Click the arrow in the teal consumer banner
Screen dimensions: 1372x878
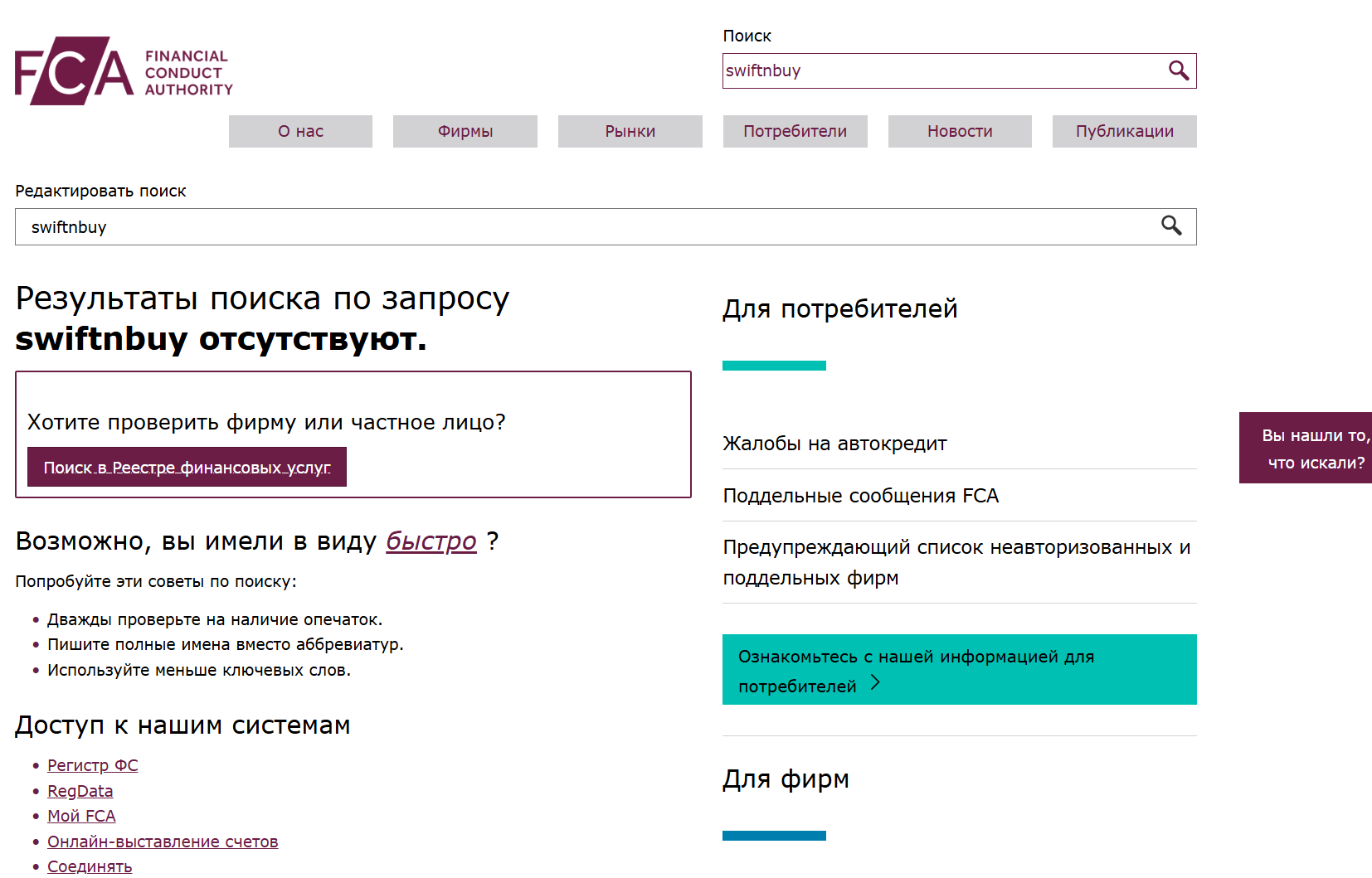coord(875,683)
